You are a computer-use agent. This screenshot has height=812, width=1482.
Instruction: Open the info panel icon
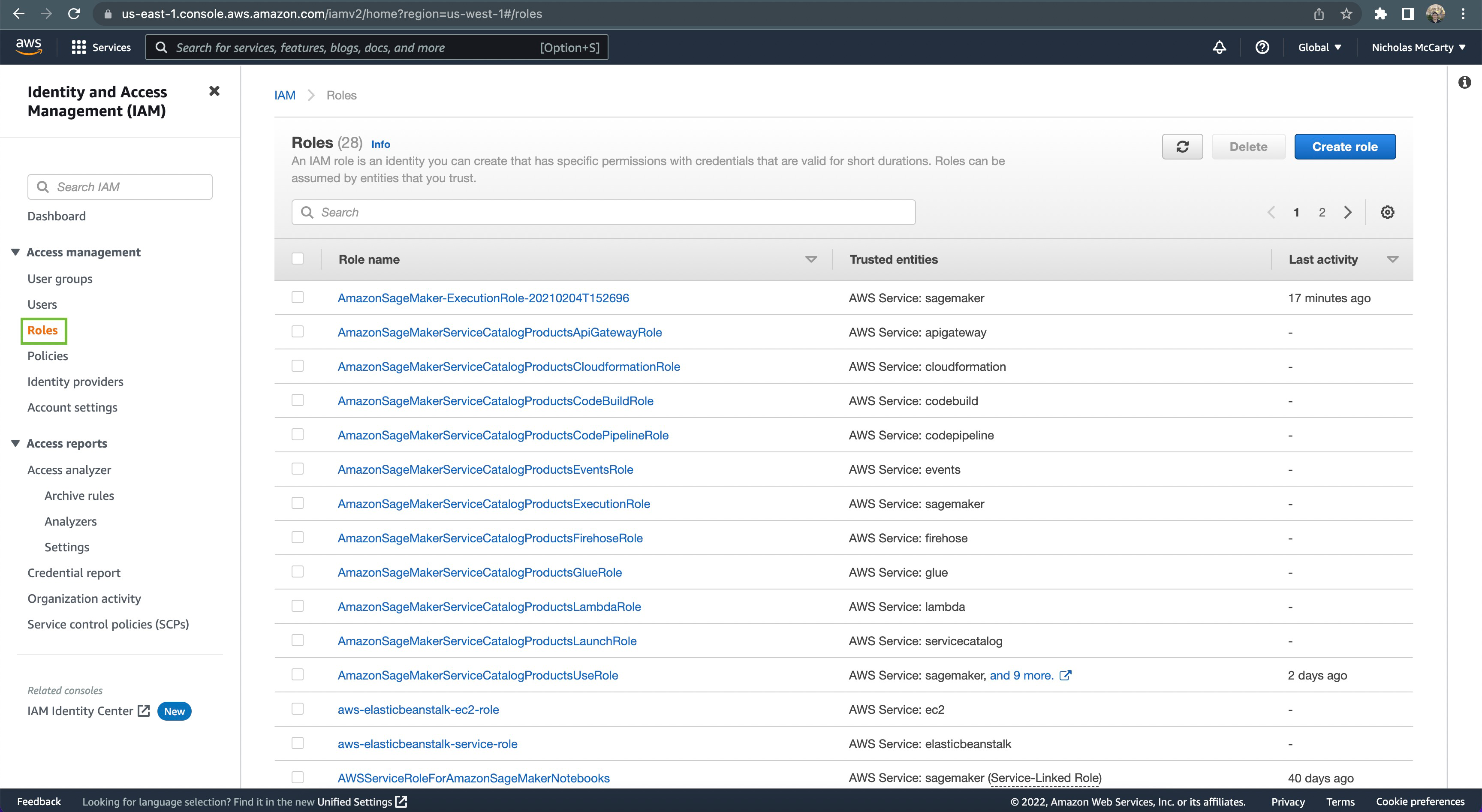(x=1464, y=82)
